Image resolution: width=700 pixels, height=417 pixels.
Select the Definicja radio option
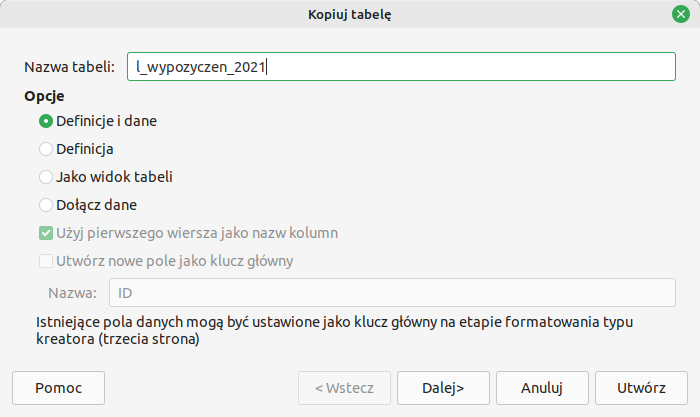point(76,149)
